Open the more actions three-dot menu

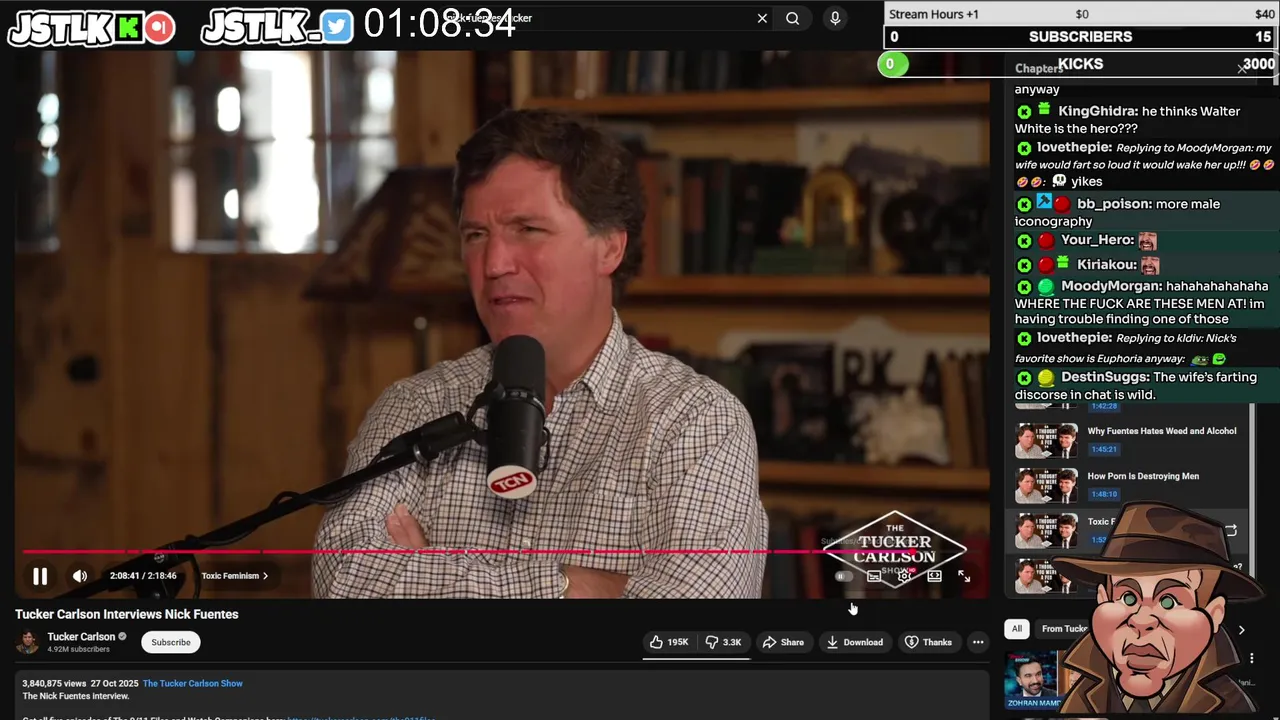point(978,642)
